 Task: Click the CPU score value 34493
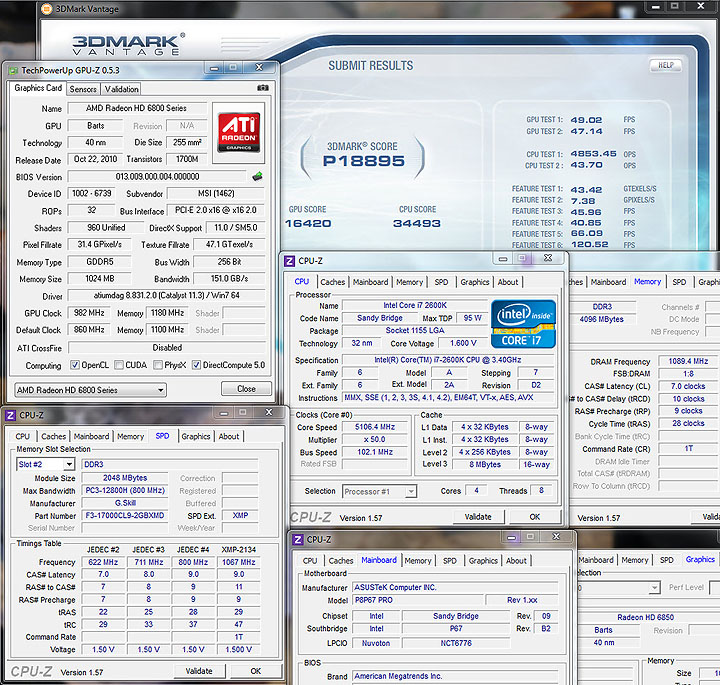tap(416, 224)
